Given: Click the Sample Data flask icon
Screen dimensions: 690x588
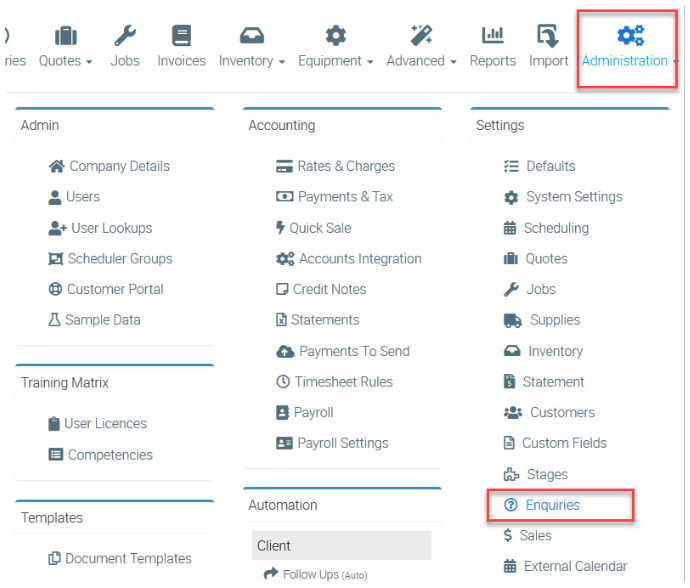Looking at the screenshot, I should point(56,321).
